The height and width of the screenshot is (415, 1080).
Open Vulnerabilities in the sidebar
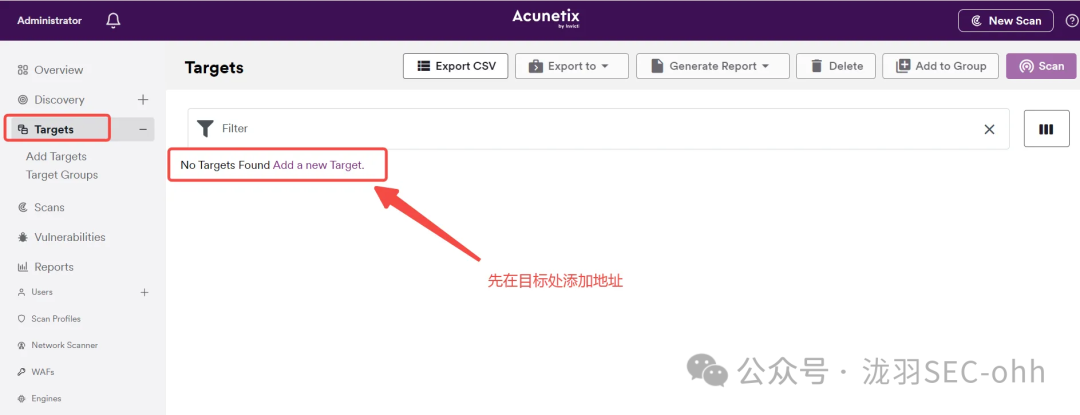pyautogui.click(x=70, y=237)
